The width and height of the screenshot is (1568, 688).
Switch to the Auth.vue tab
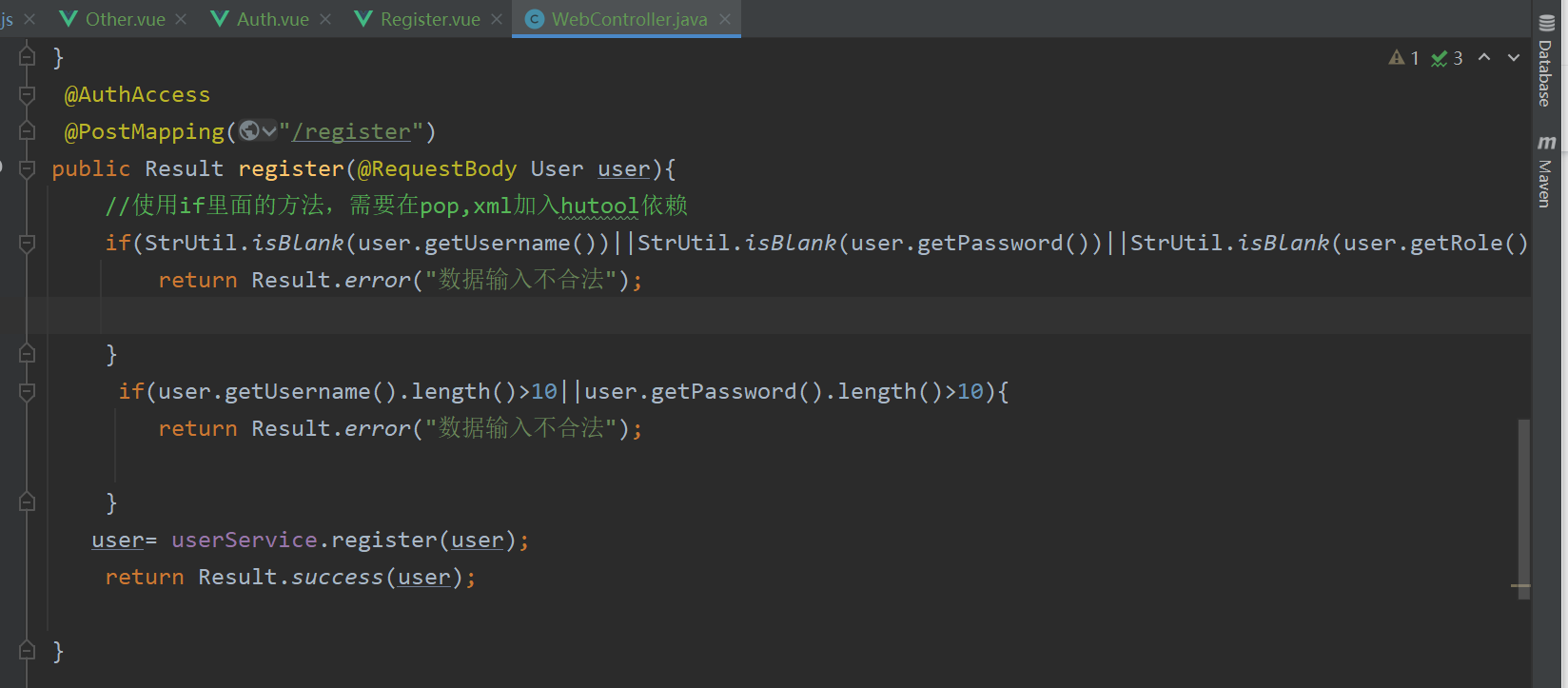(x=273, y=19)
